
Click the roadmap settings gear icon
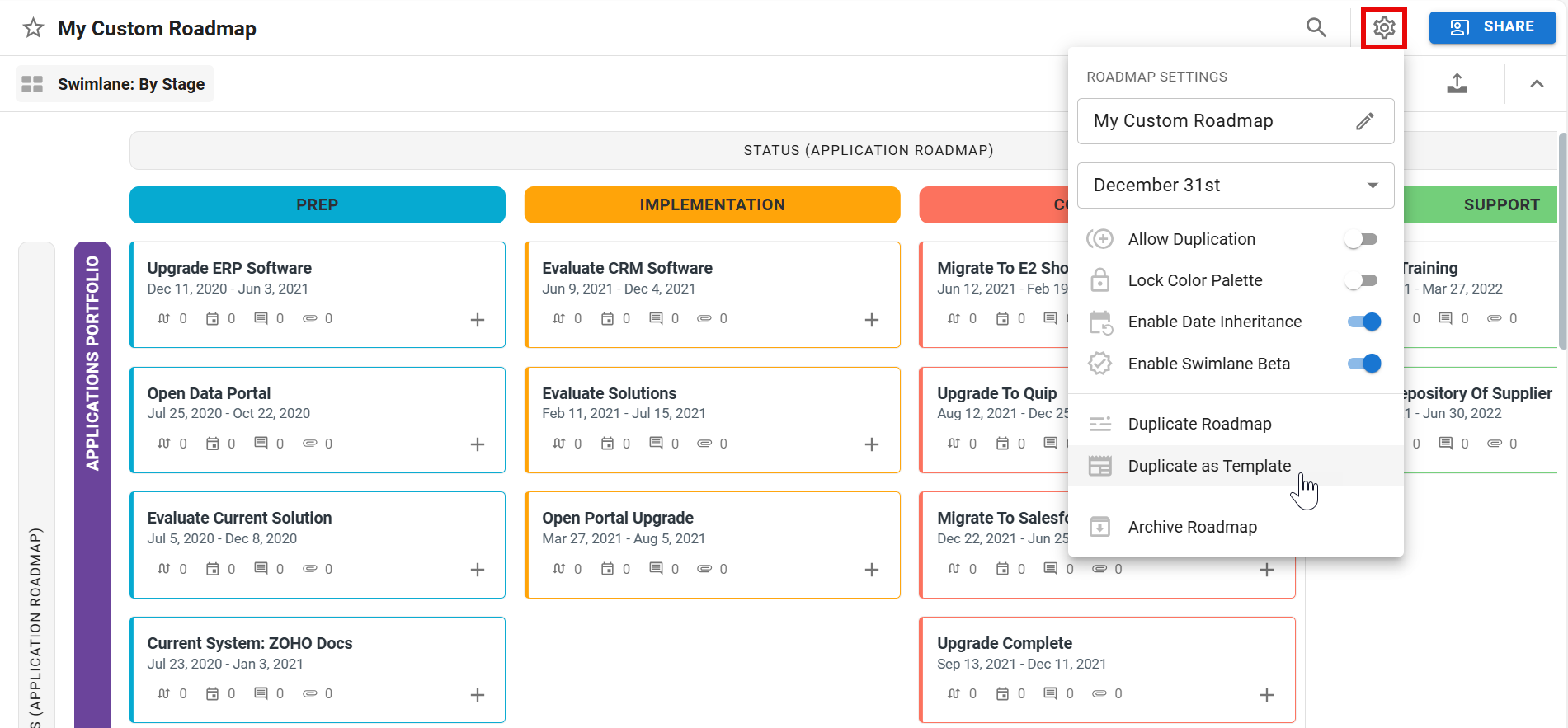pyautogui.click(x=1383, y=28)
